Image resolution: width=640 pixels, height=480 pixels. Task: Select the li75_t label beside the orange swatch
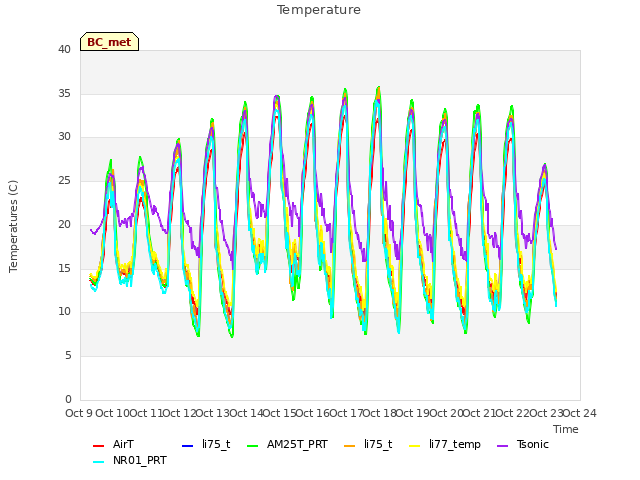(x=378, y=444)
